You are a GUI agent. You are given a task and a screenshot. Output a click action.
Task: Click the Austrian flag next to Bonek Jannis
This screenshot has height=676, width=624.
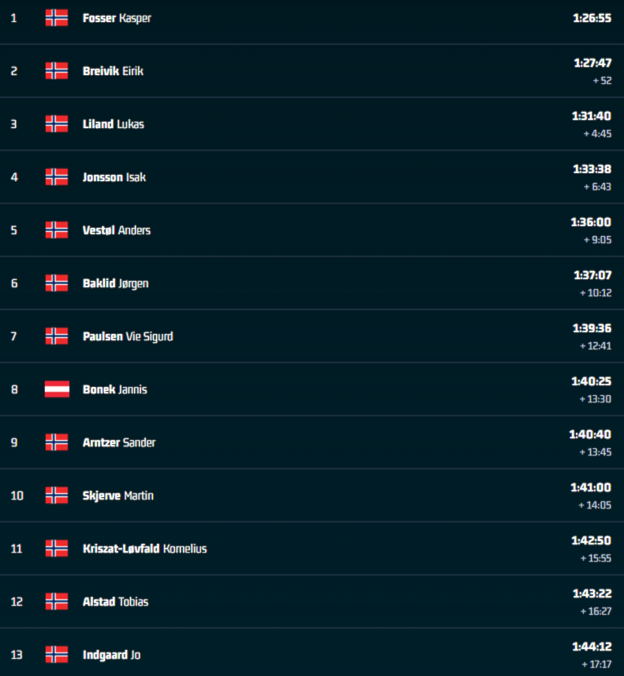pyautogui.click(x=56, y=389)
